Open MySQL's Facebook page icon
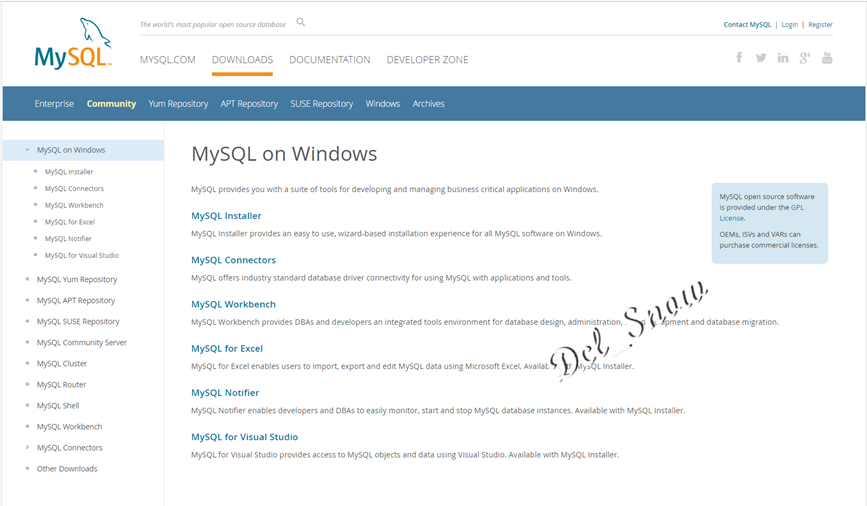This screenshot has width=867, height=506. (739, 58)
